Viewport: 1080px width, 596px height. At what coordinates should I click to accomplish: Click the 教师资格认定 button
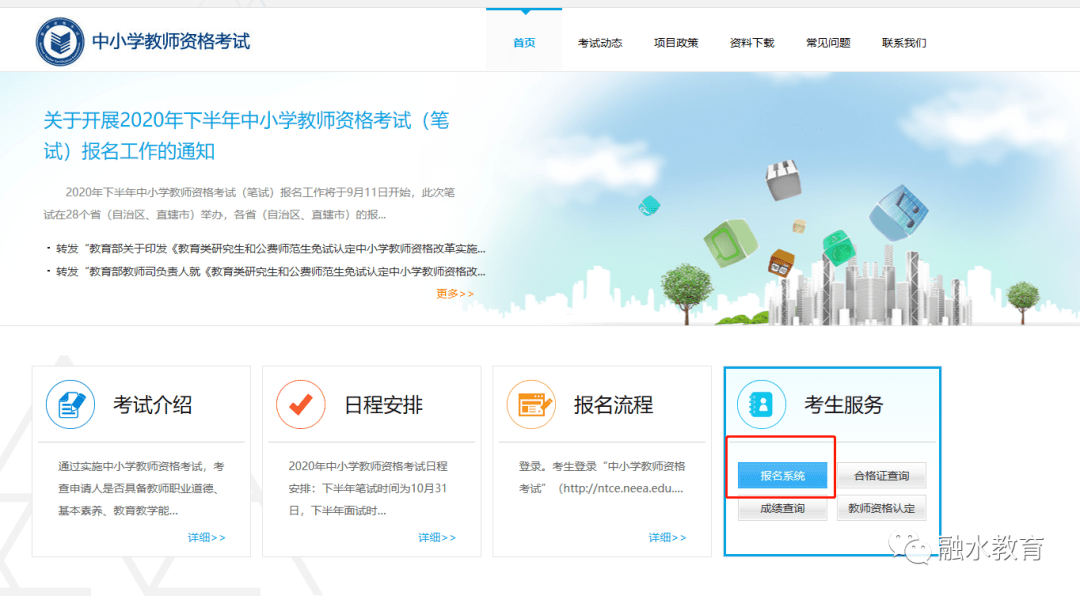[x=881, y=508]
